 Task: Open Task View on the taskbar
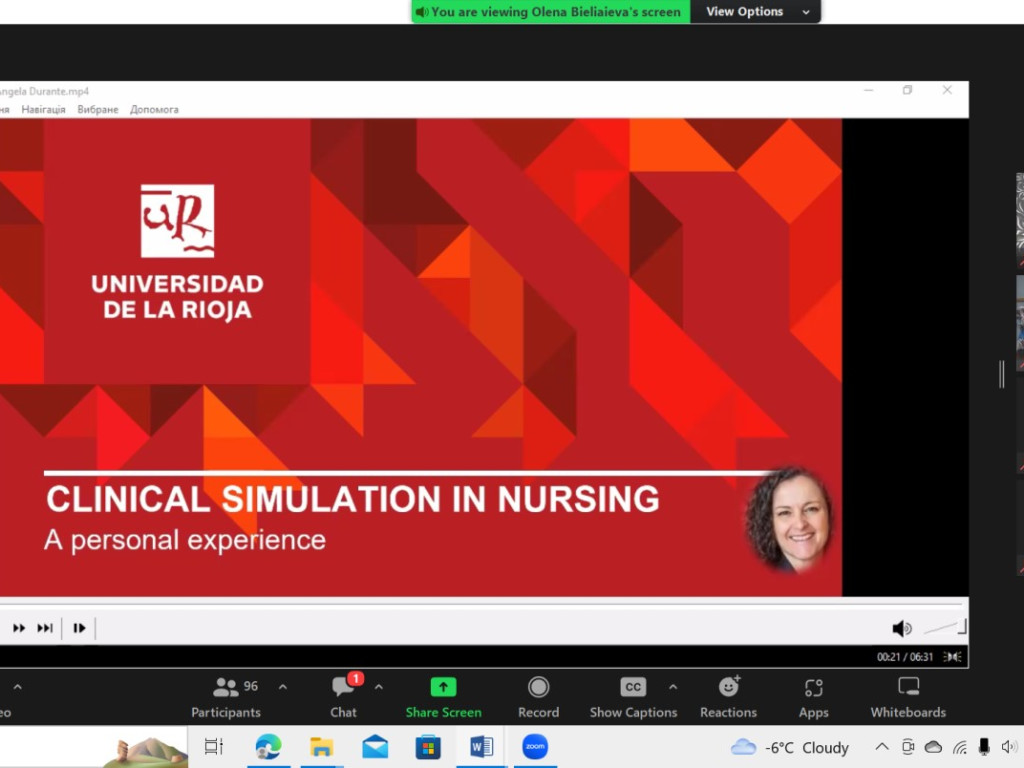tap(214, 746)
